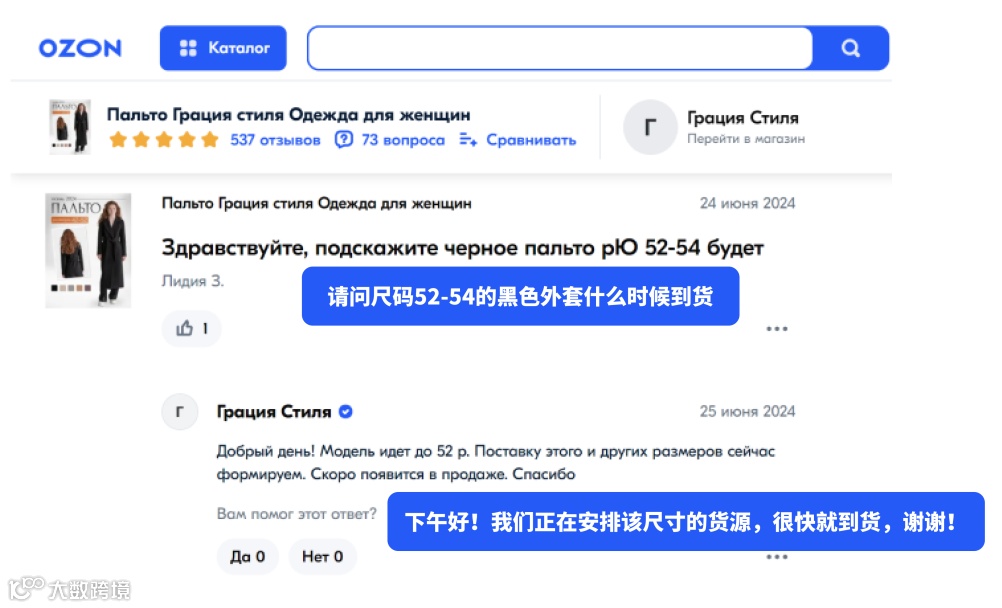Click date 24 июня 2024
The height and width of the screenshot is (608, 1002).
tap(747, 203)
